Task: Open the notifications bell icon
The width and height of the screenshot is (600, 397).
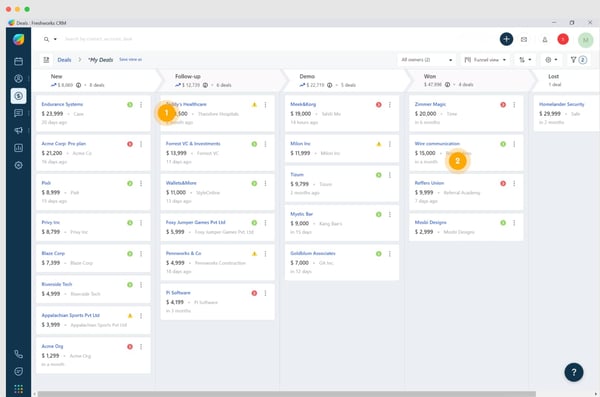Action: 545,39
